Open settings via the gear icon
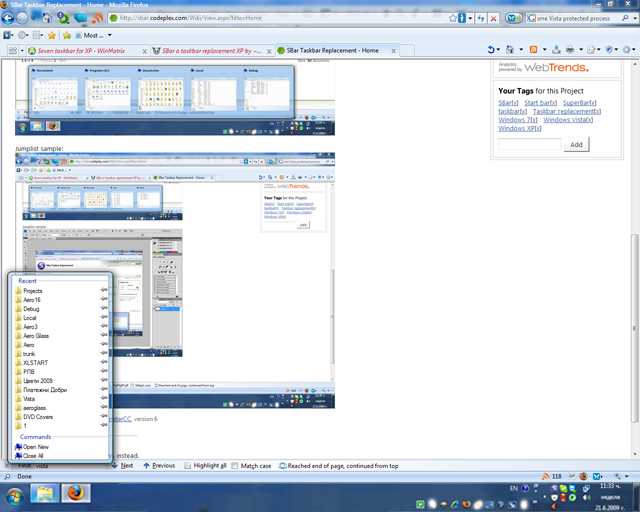The height and width of the screenshot is (512, 640). coord(627,50)
